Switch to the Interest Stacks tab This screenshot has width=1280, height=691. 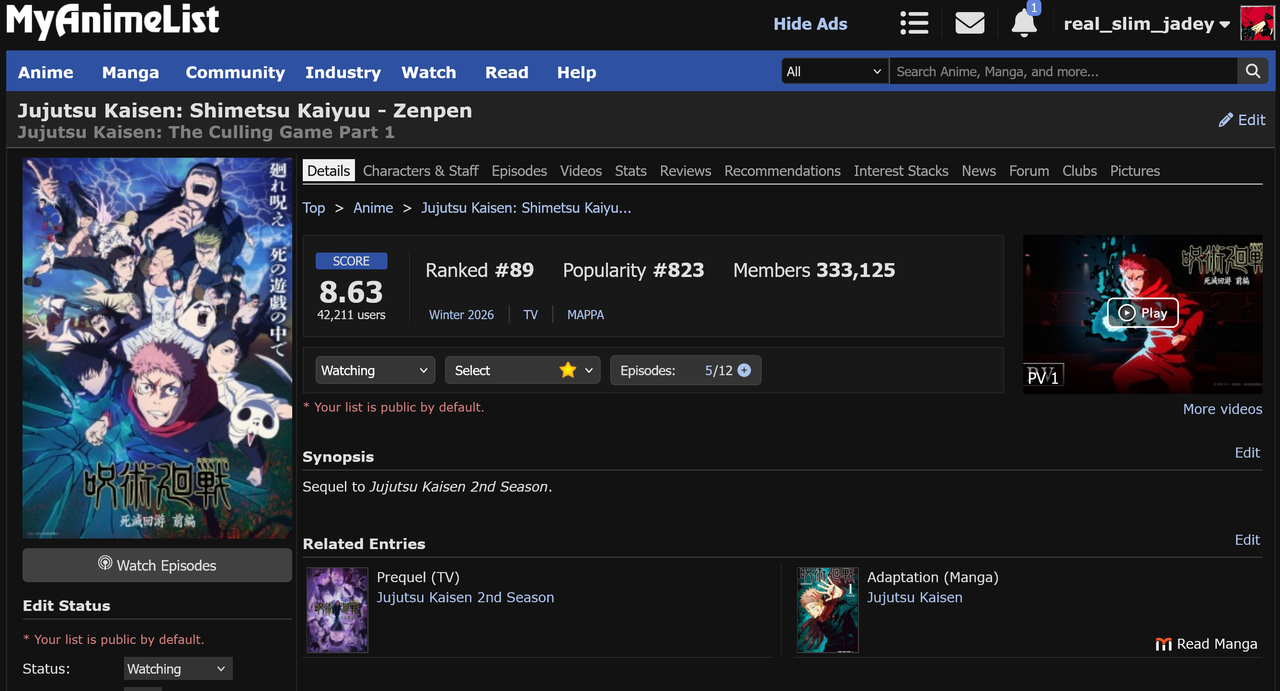pos(901,171)
